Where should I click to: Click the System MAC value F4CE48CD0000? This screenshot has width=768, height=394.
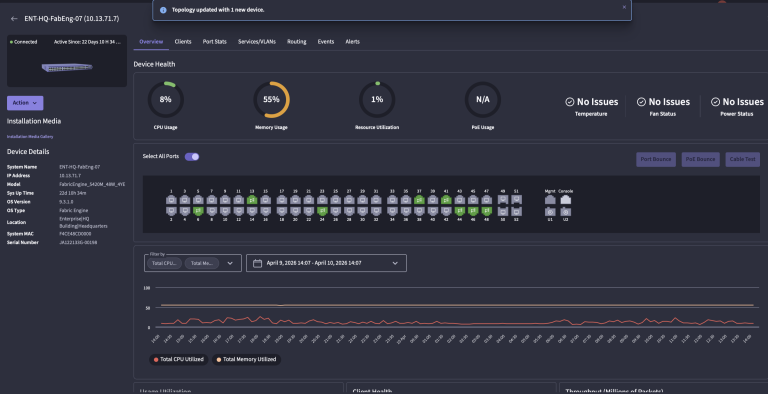(75, 234)
